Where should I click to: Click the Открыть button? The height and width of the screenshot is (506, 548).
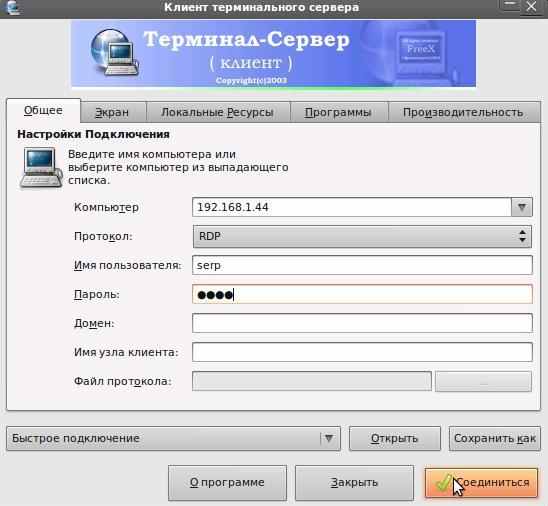(x=395, y=438)
